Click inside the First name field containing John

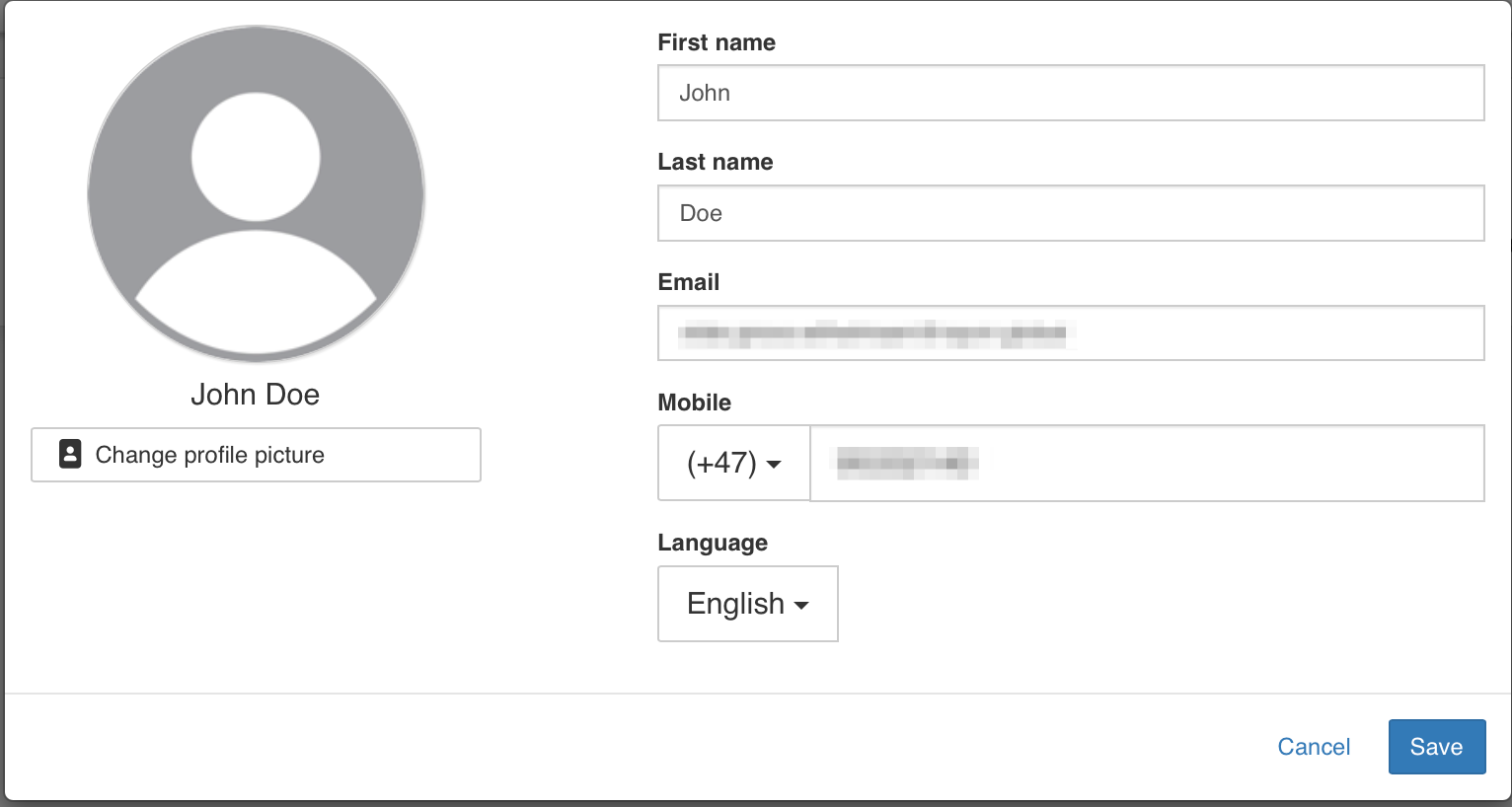[1071, 92]
